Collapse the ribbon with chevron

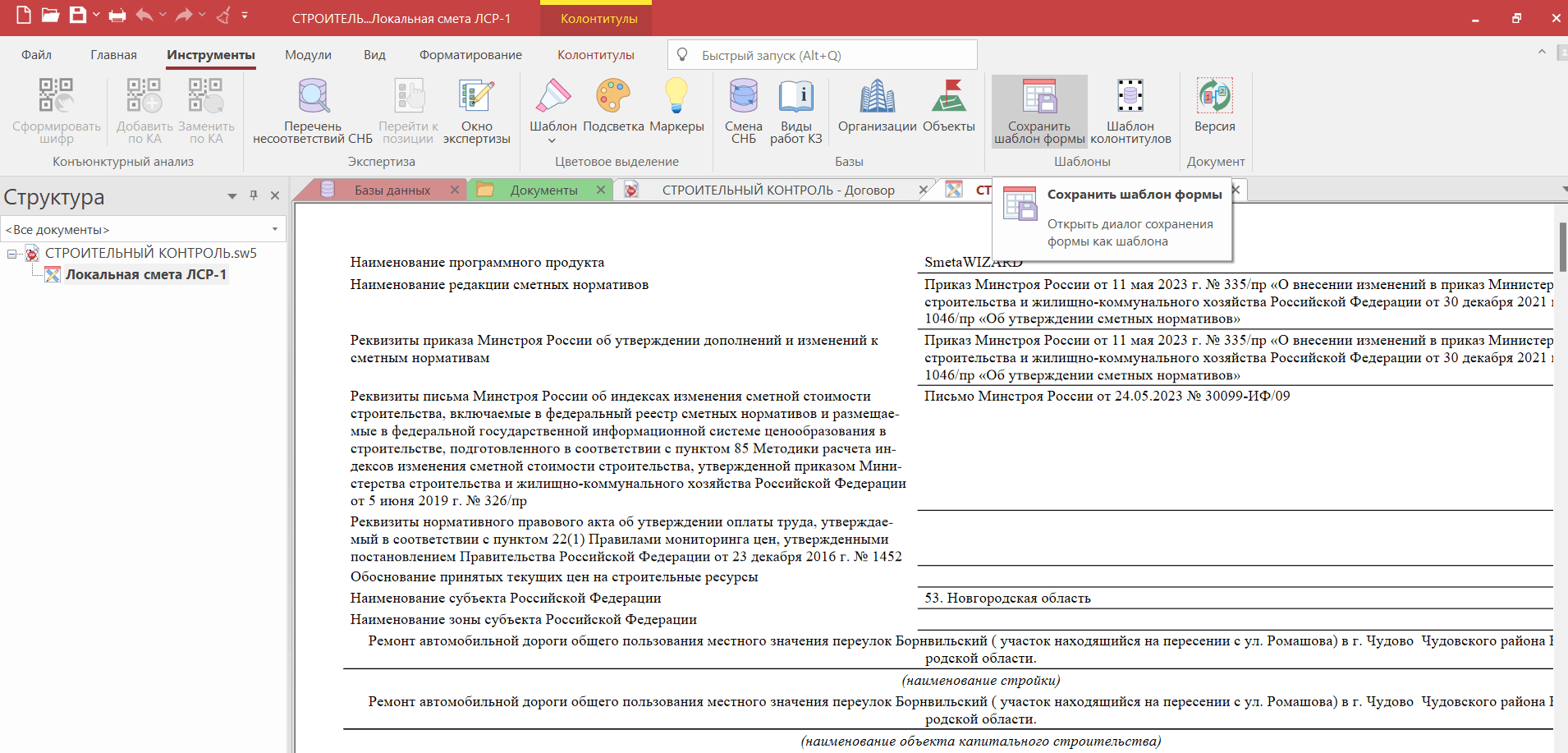pyautogui.click(x=1542, y=52)
